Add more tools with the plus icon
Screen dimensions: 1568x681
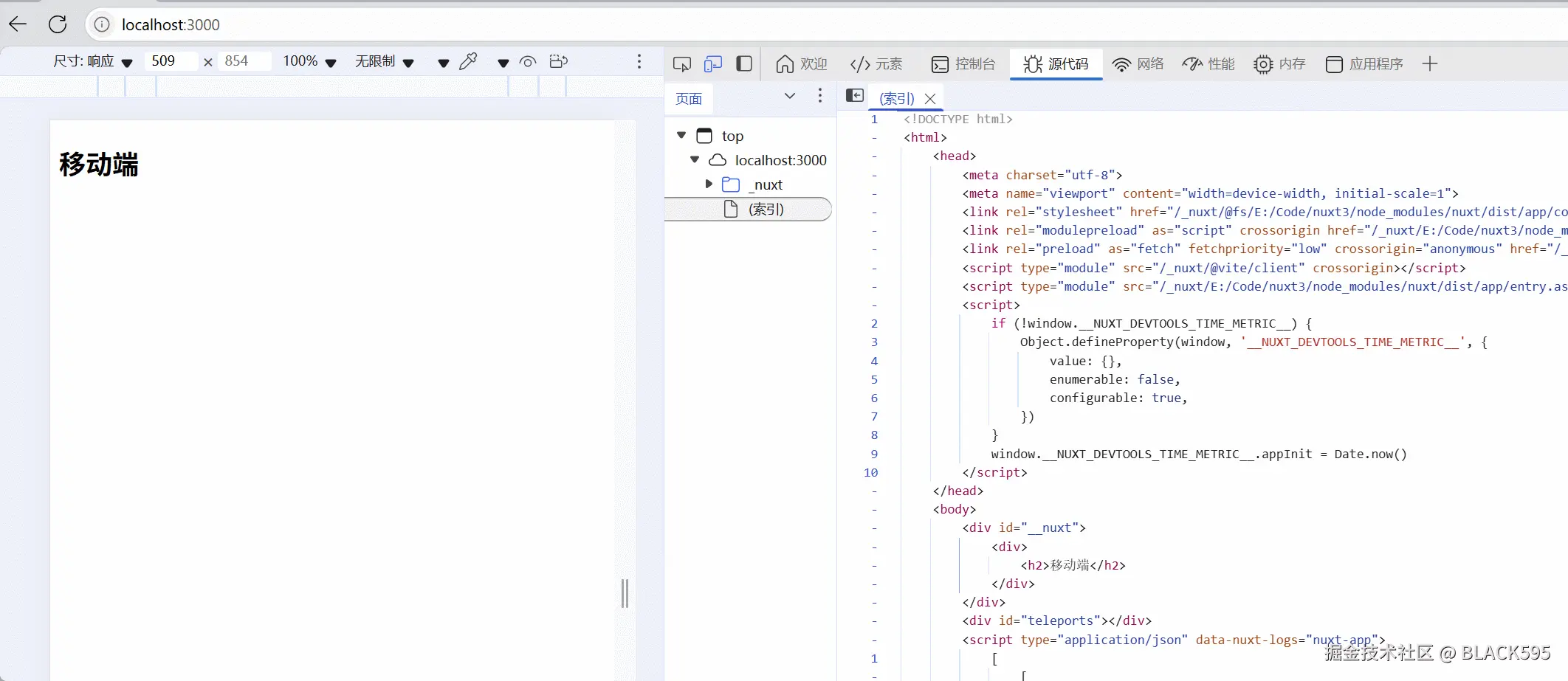tap(1430, 64)
